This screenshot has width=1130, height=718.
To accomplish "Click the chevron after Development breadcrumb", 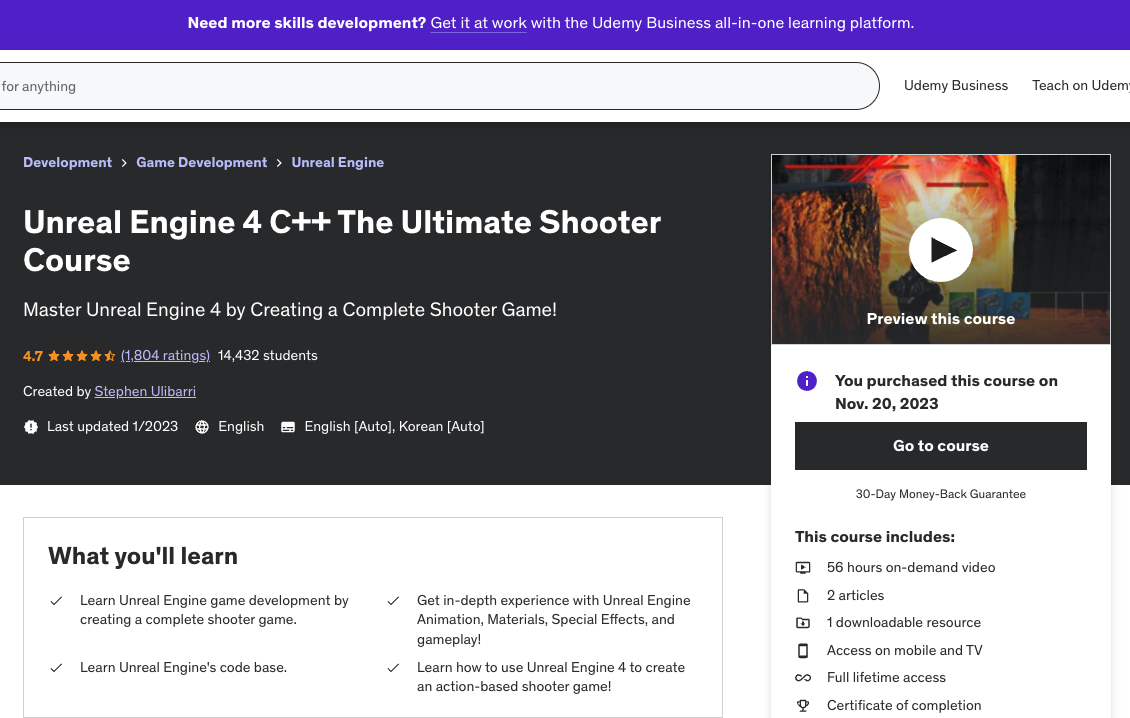I will pyautogui.click(x=124, y=163).
